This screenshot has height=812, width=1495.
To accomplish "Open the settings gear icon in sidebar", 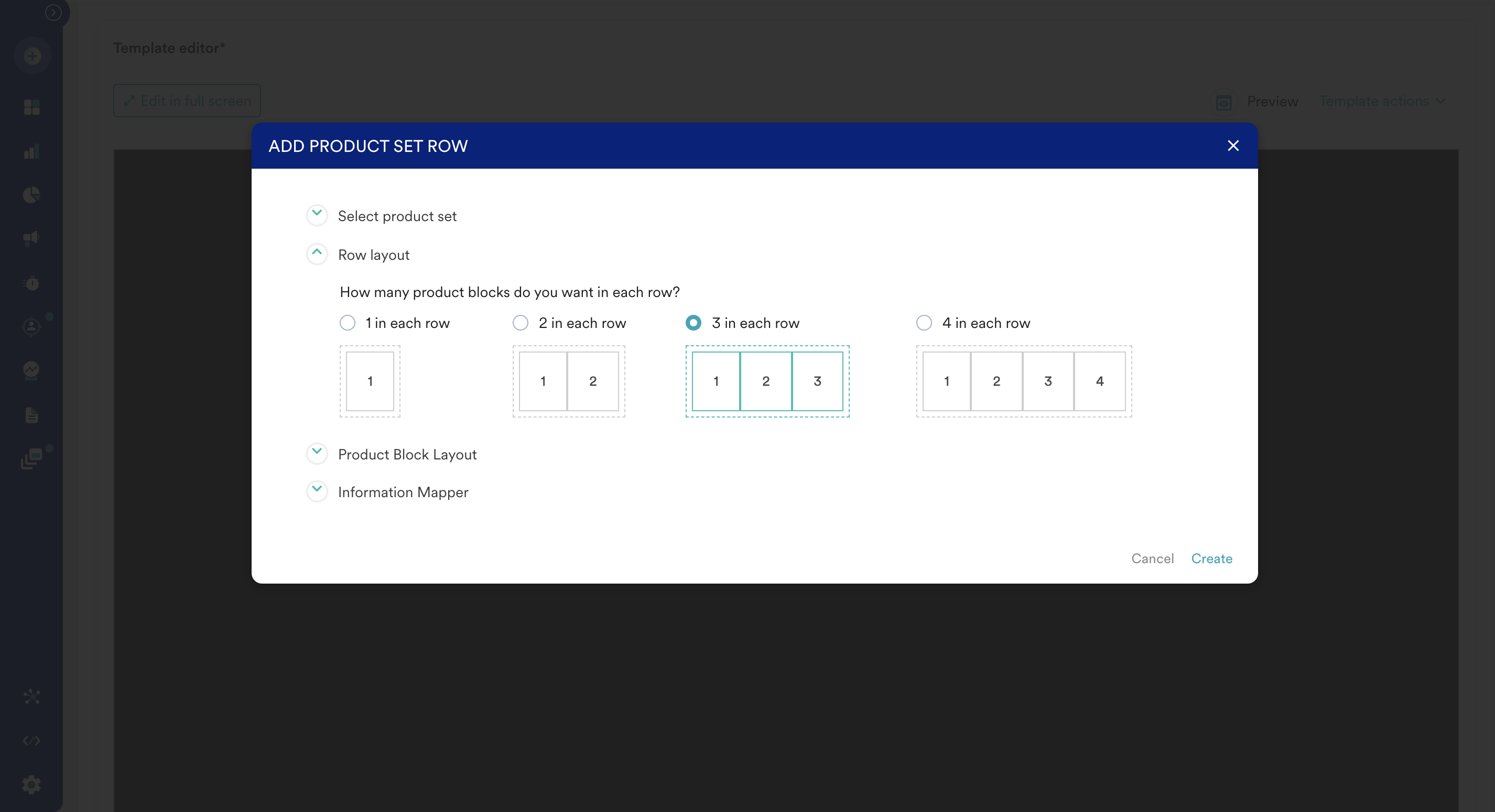I will [x=32, y=785].
